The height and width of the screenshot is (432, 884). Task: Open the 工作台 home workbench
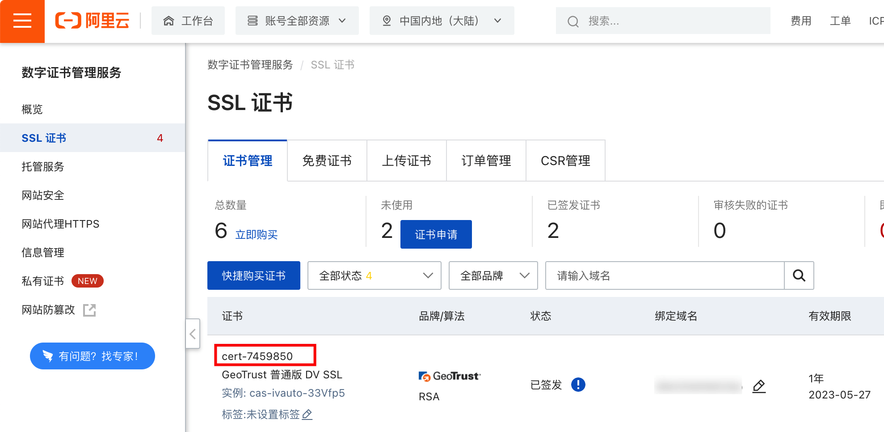coord(188,21)
